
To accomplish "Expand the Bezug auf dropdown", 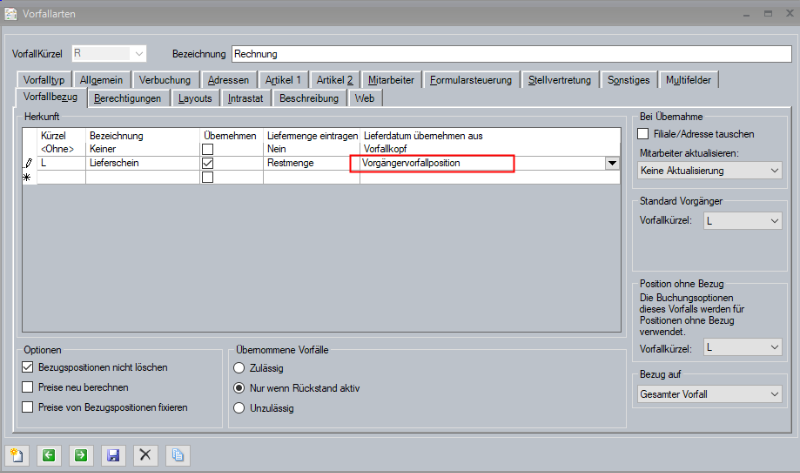I will pyautogui.click(x=709, y=395).
